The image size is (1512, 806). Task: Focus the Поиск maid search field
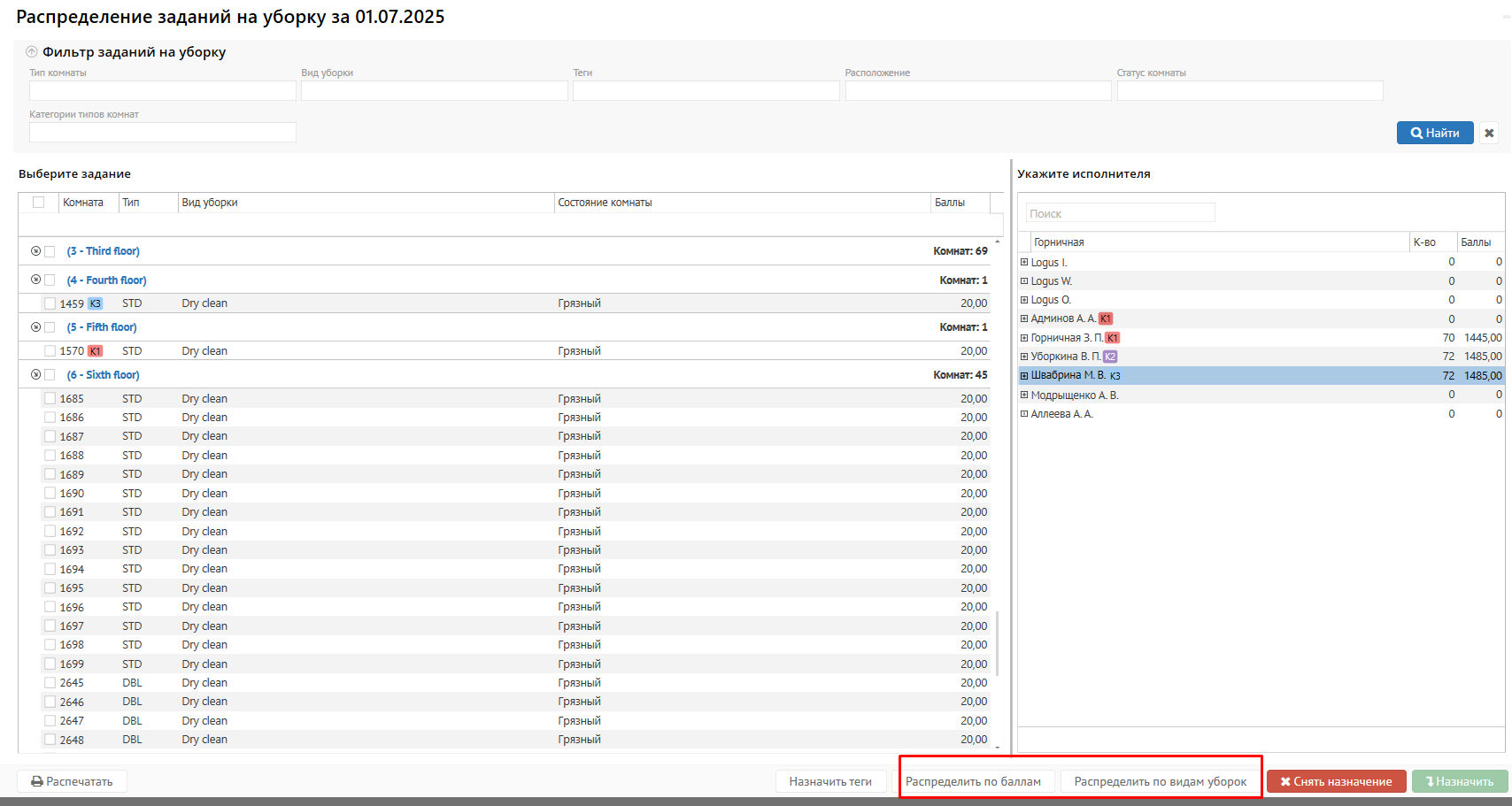(x=1120, y=213)
